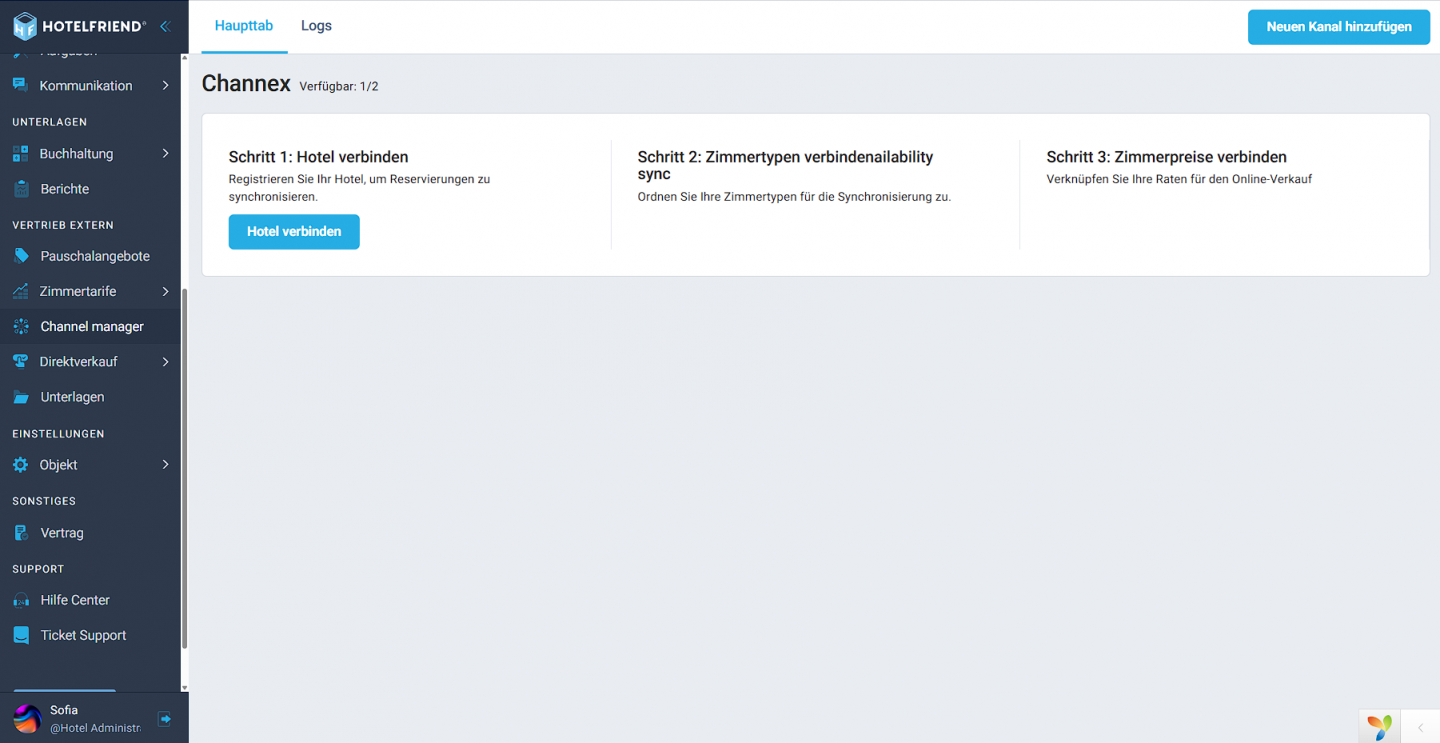The image size is (1440, 743).
Task: Click the Channex heading
Action: pos(246,84)
